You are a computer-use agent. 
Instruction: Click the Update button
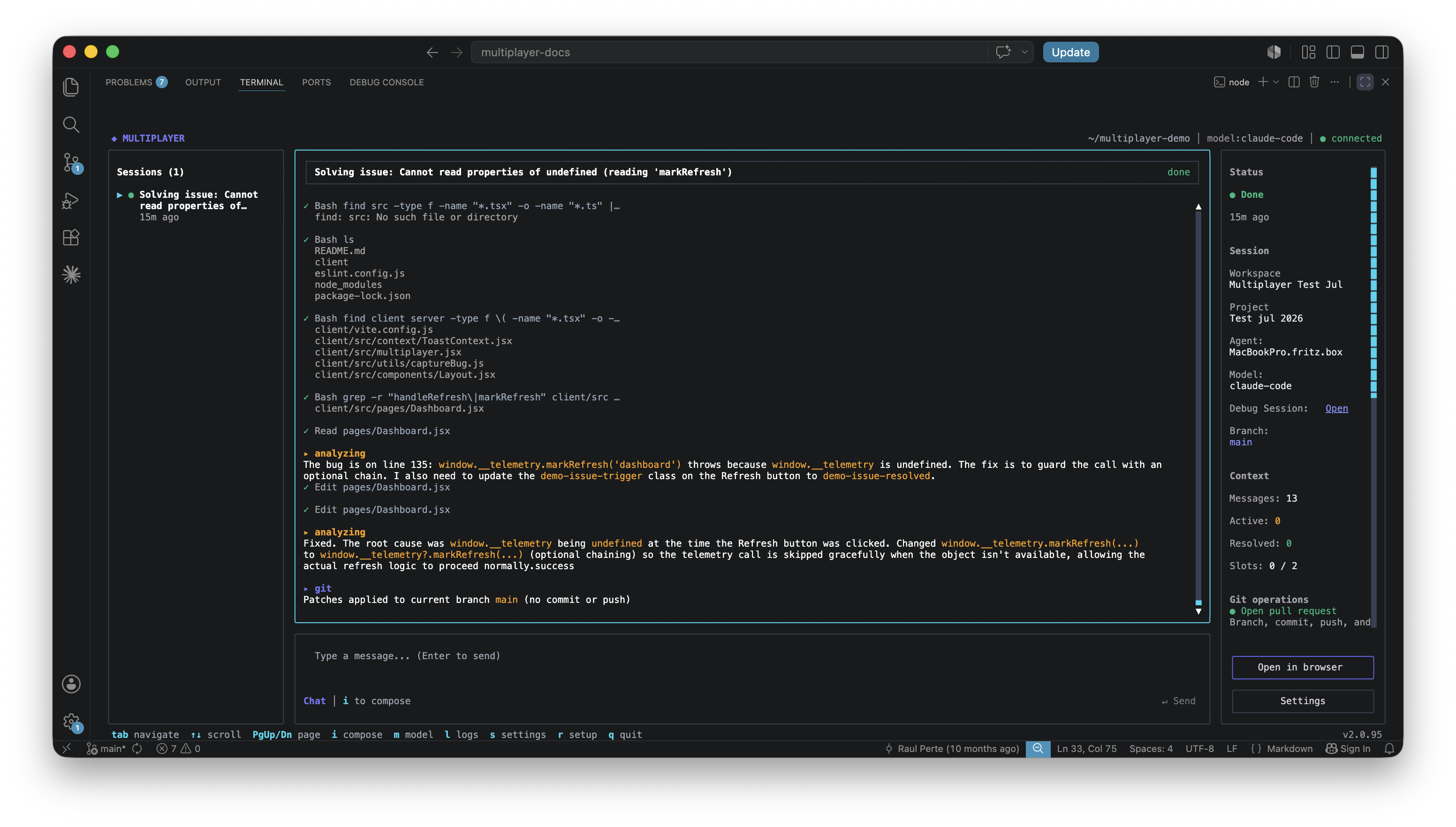coord(1070,52)
